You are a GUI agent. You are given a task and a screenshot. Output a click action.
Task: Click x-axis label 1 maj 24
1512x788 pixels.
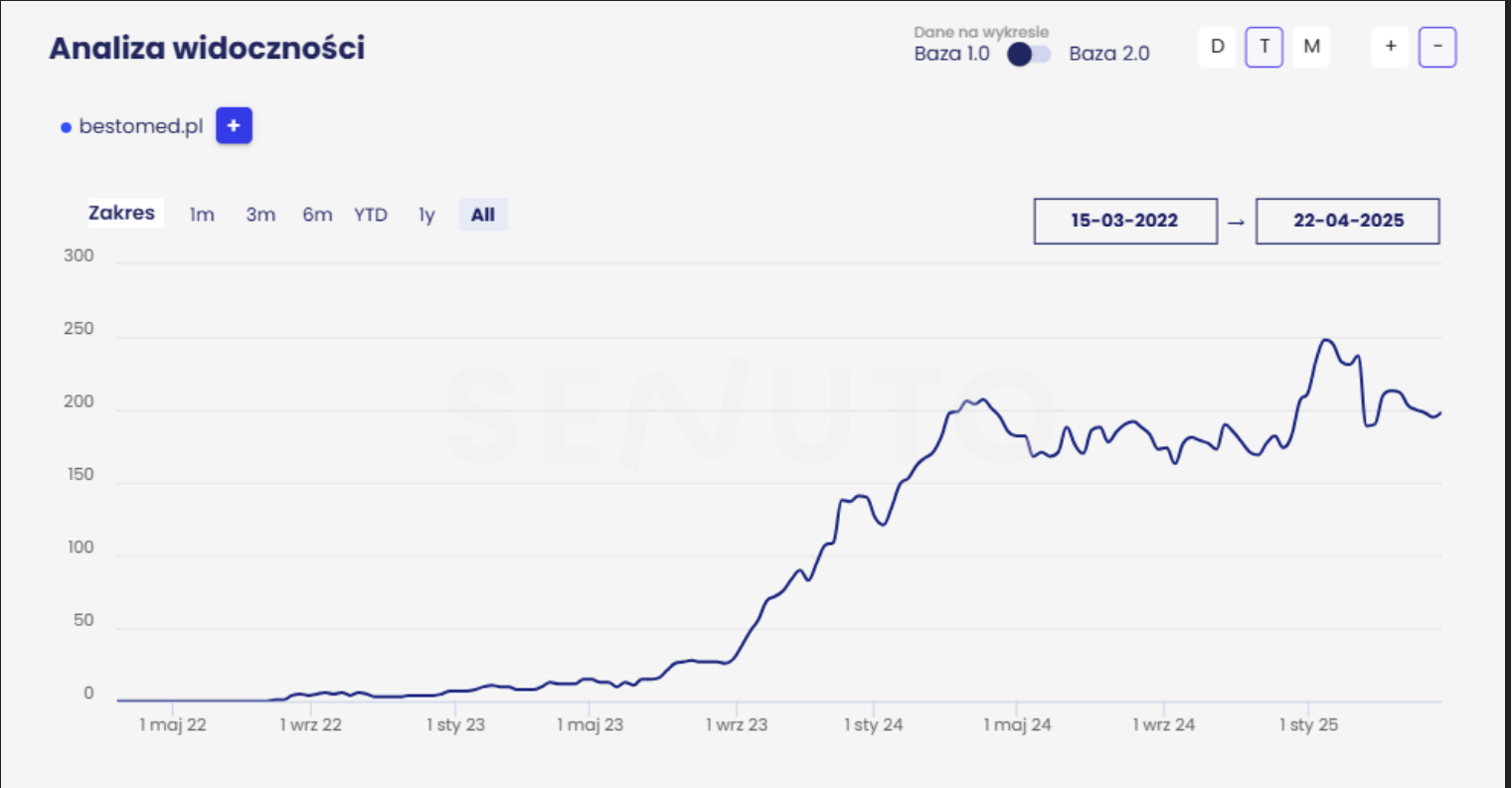pos(1018,725)
